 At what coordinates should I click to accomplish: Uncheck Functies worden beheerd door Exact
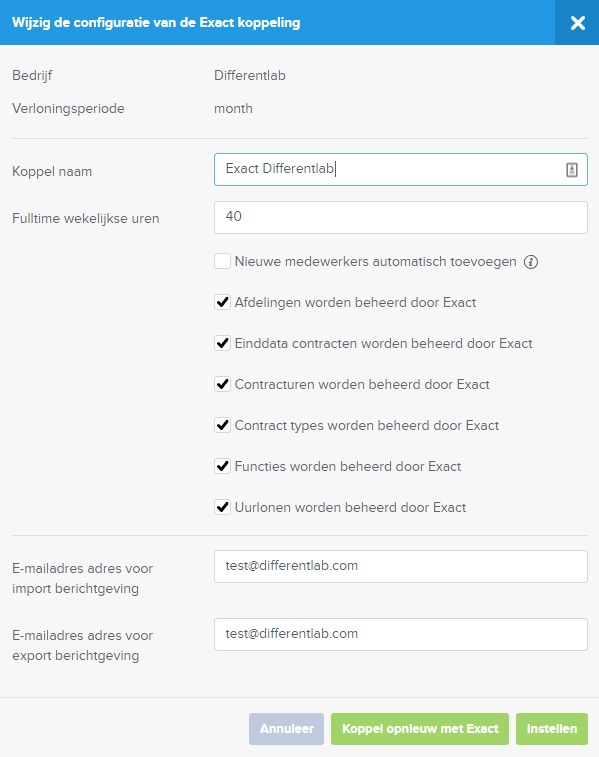222,466
